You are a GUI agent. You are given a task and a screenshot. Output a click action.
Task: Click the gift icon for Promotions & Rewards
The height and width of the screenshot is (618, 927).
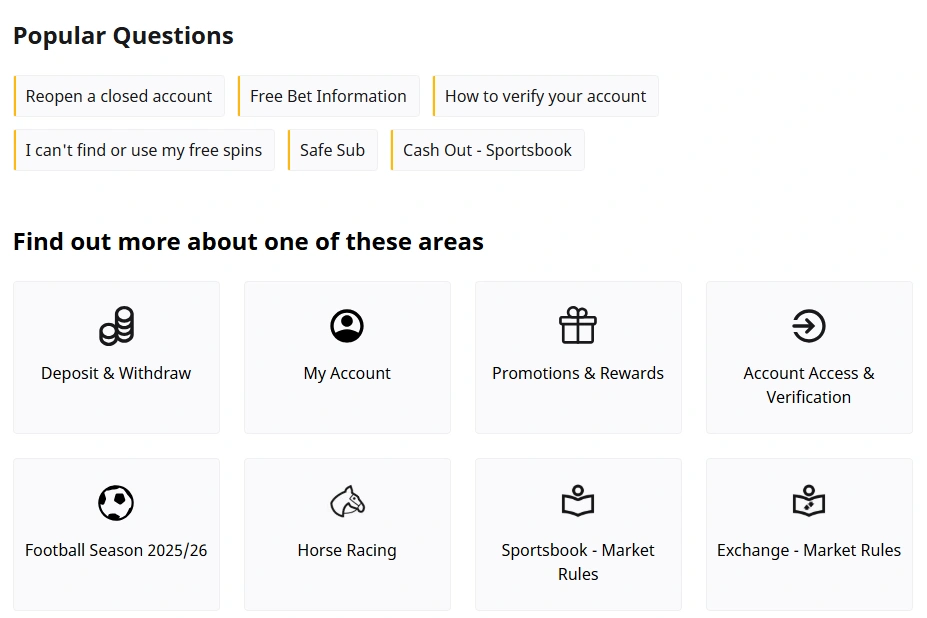(x=578, y=325)
